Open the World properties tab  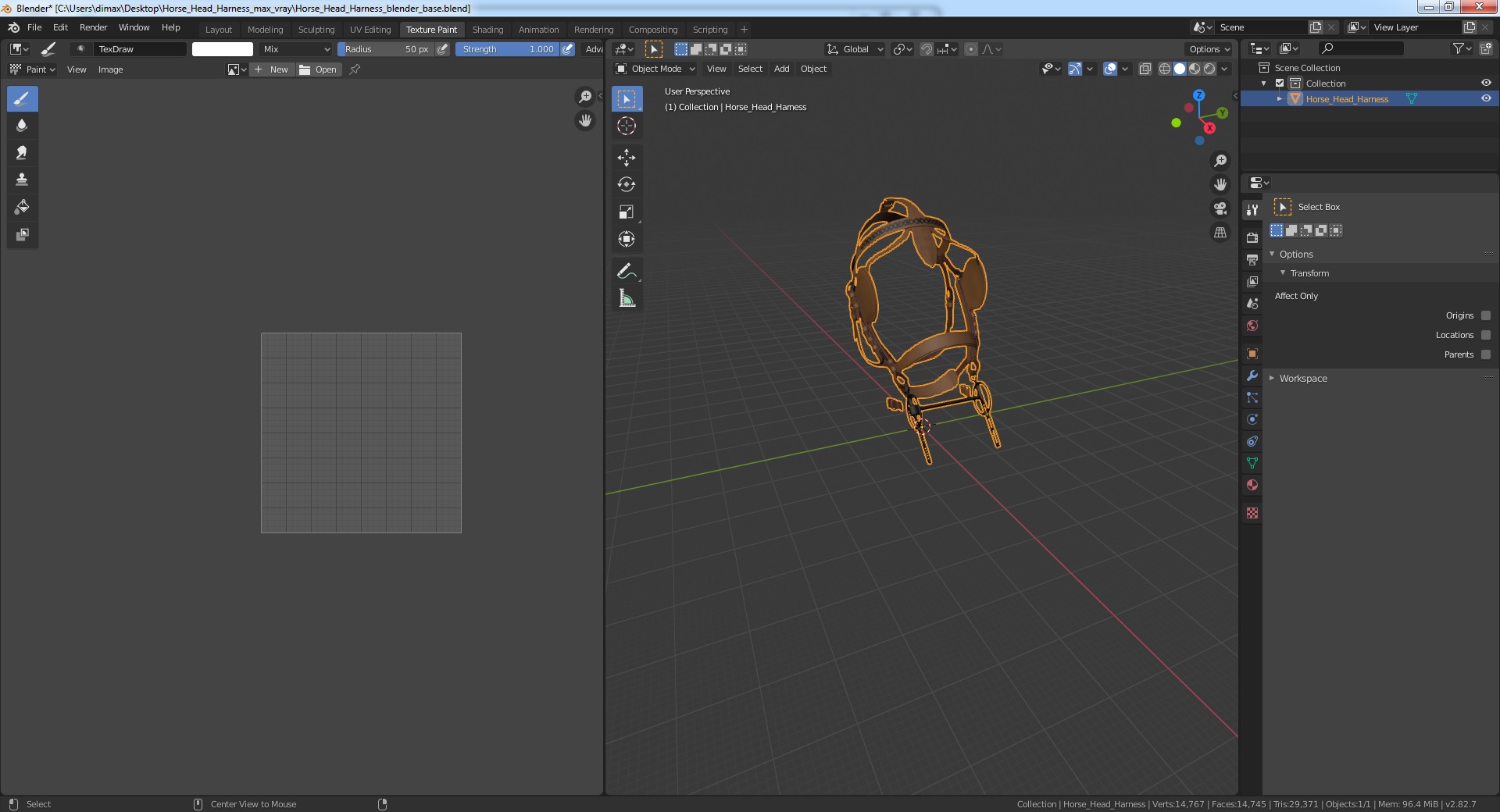[x=1252, y=326]
